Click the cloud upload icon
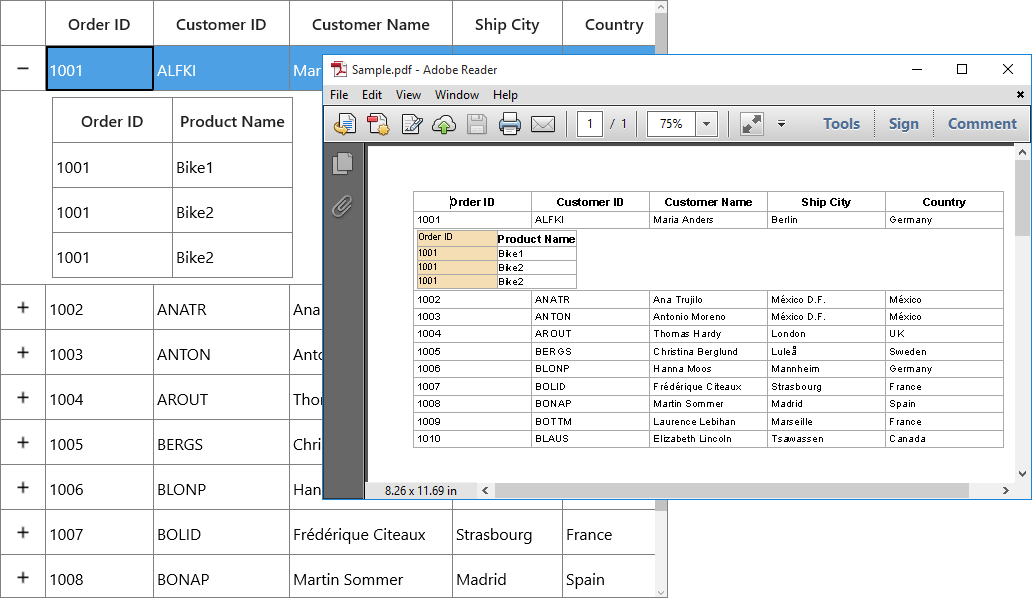The image size is (1032, 598). coord(444,124)
